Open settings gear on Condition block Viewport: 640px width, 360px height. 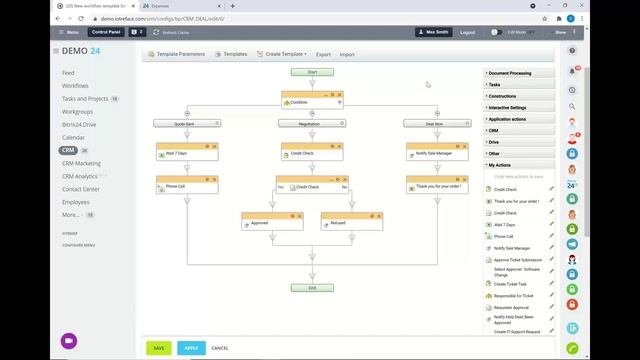pyautogui.click(x=333, y=95)
